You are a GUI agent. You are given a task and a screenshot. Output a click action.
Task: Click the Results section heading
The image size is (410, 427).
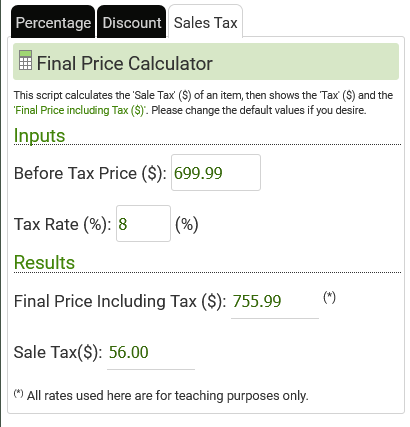click(x=44, y=262)
